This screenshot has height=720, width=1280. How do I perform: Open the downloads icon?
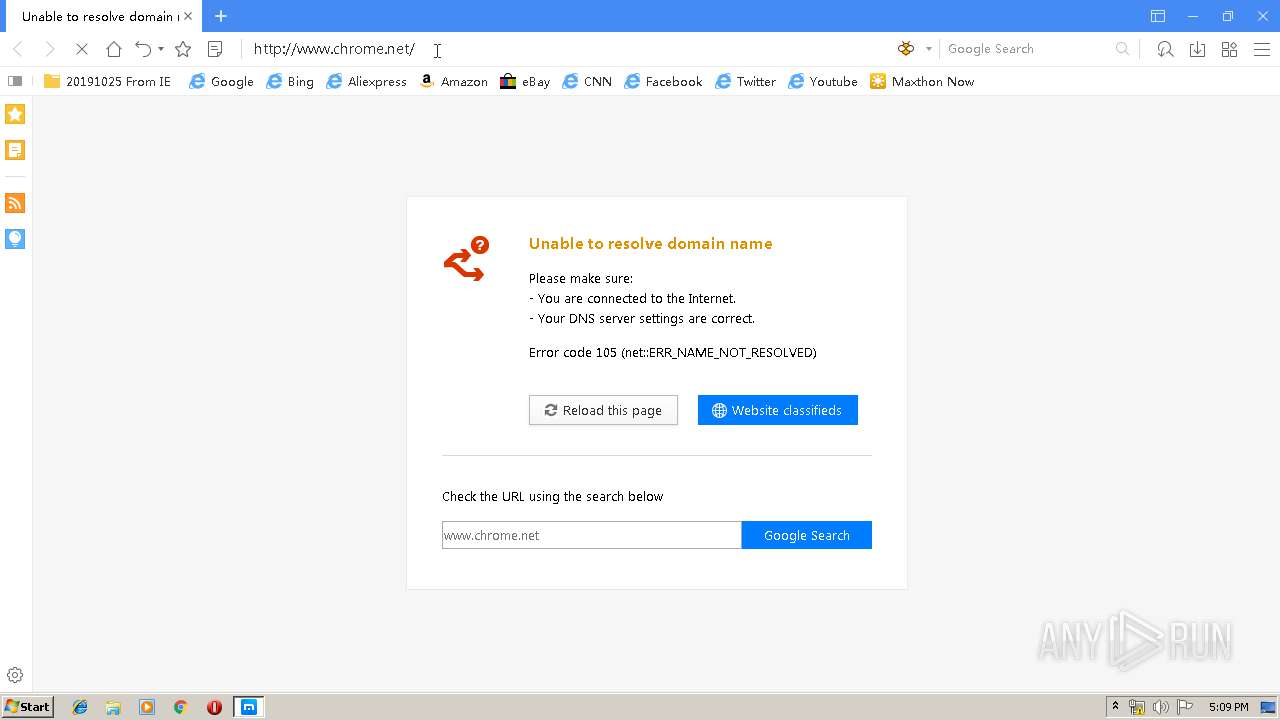point(1197,49)
